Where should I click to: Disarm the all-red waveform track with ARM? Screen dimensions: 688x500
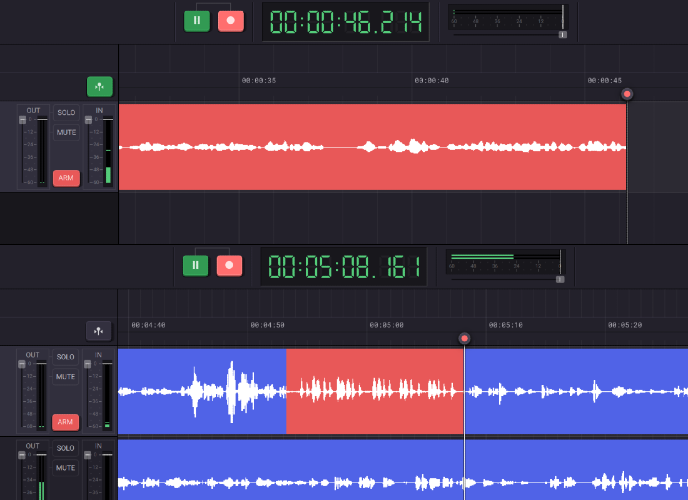(66, 178)
